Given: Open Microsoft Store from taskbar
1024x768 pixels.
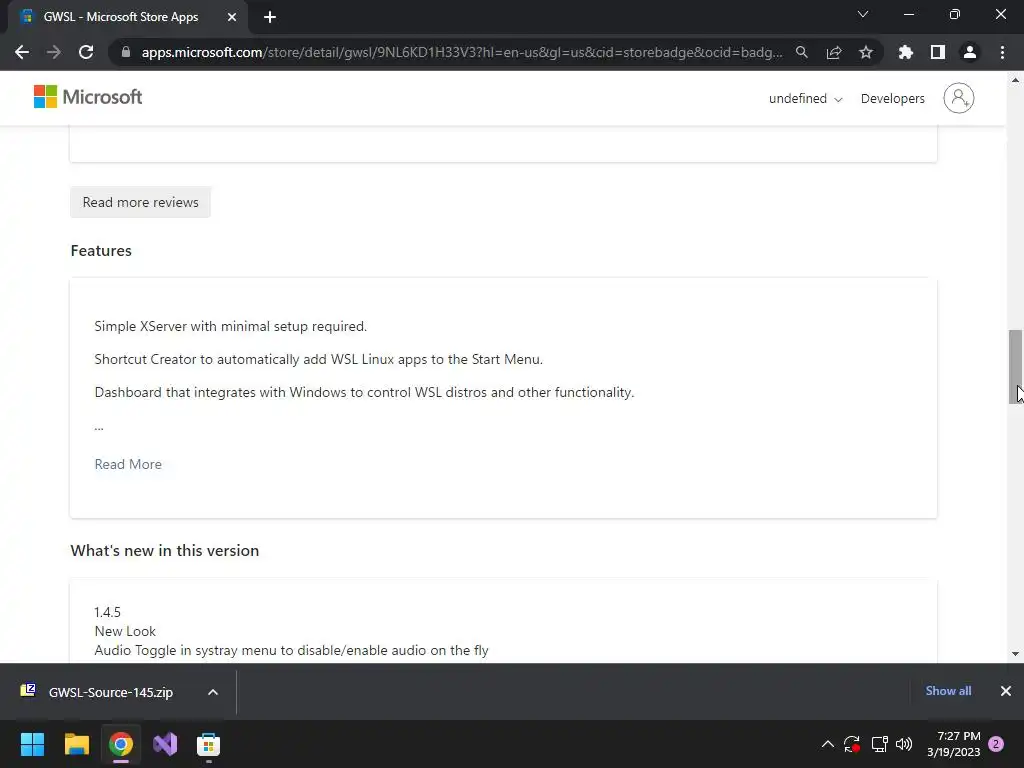Looking at the screenshot, I should (x=208, y=744).
